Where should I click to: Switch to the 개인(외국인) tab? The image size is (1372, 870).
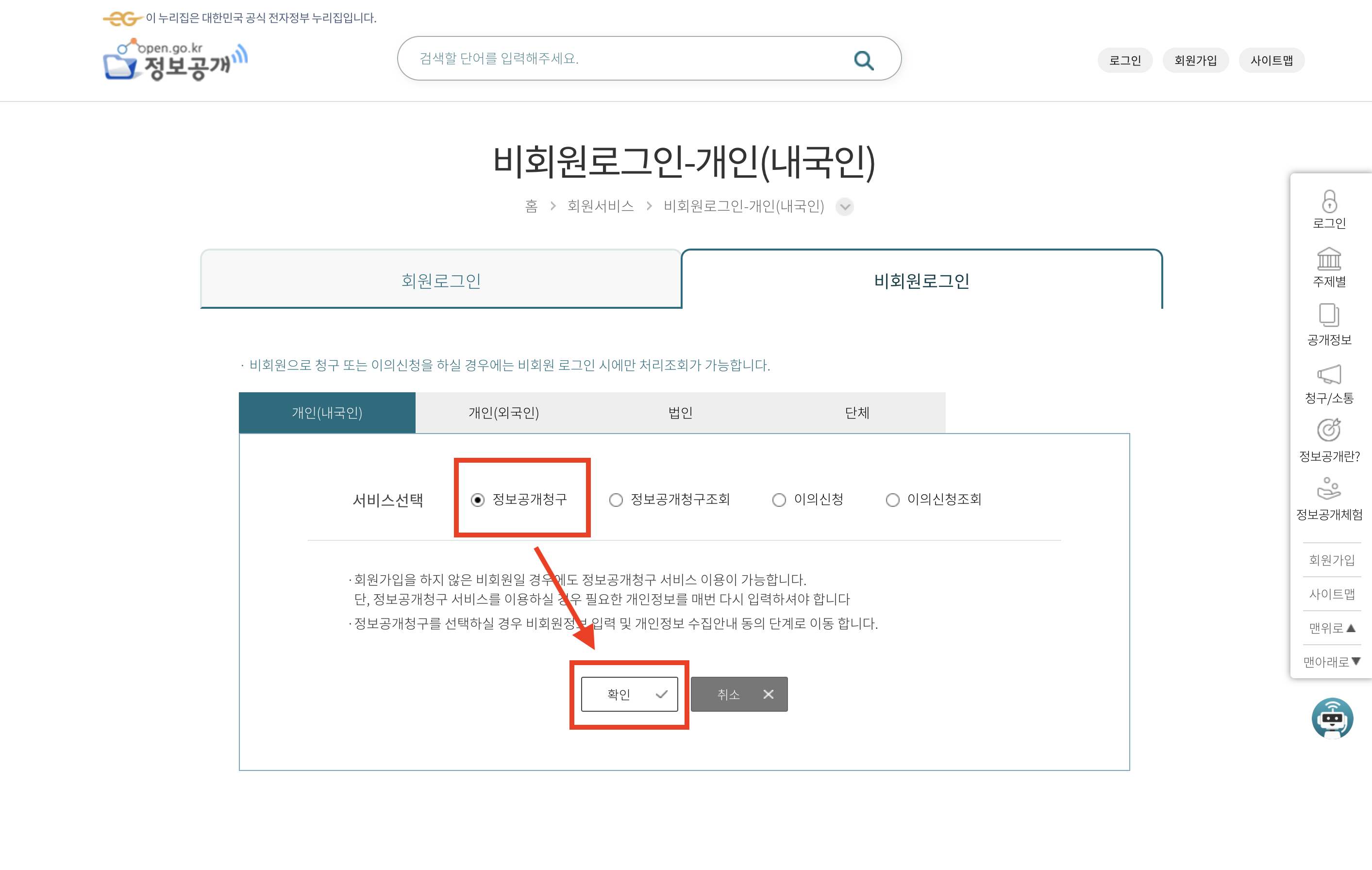503,413
